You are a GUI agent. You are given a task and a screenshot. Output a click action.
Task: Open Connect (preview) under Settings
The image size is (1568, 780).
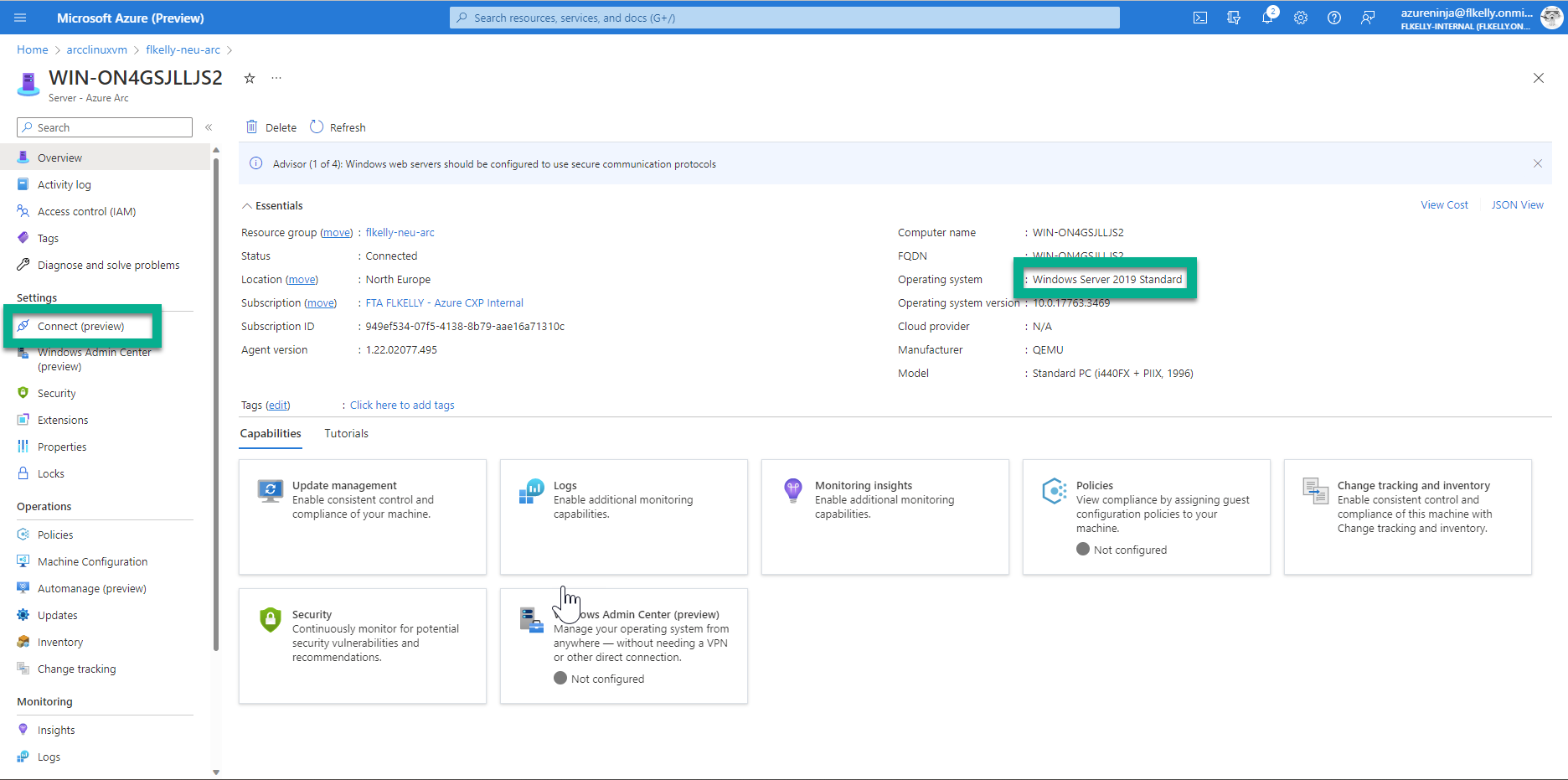click(82, 326)
